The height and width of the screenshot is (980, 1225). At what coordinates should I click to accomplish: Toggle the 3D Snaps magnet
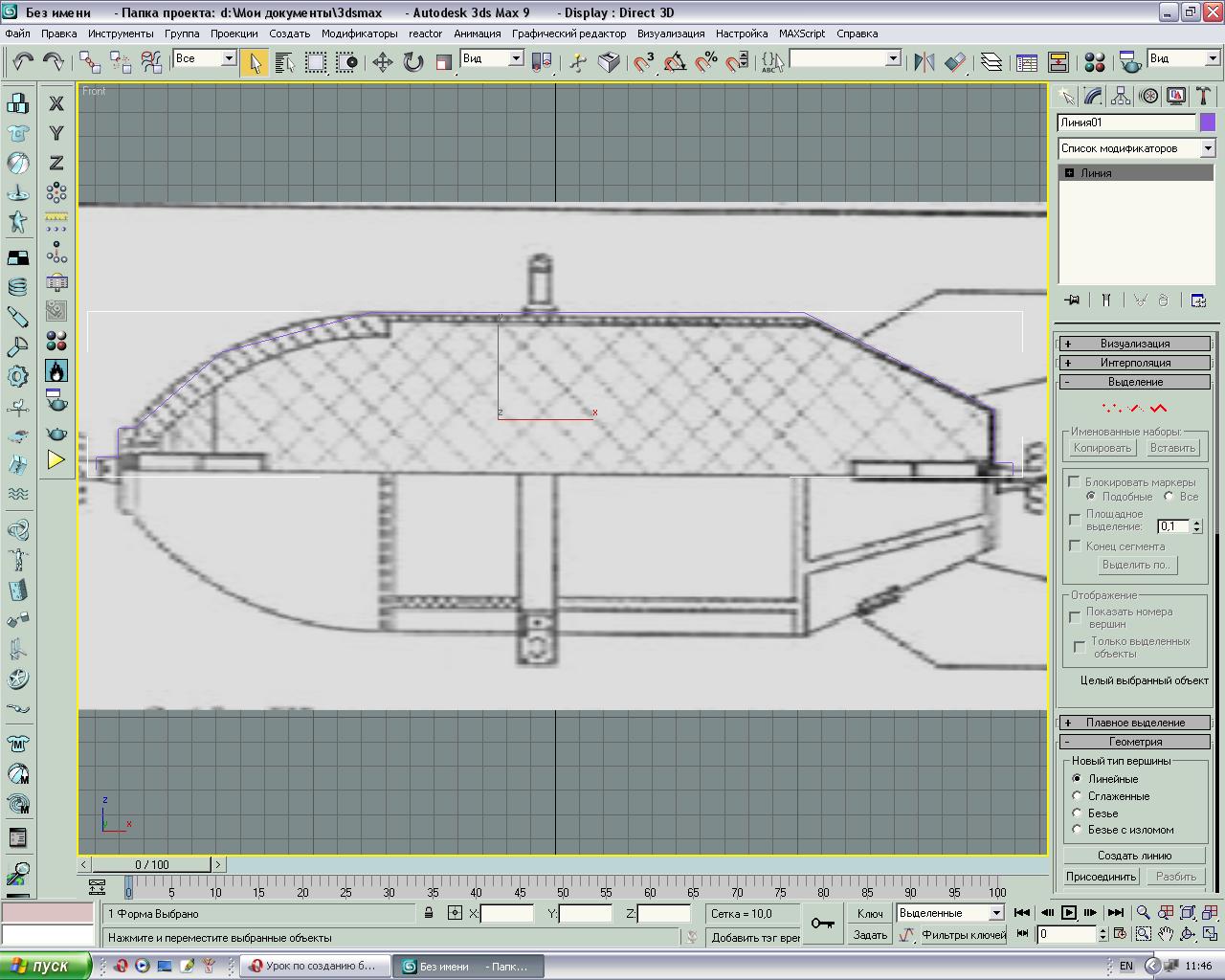644,62
